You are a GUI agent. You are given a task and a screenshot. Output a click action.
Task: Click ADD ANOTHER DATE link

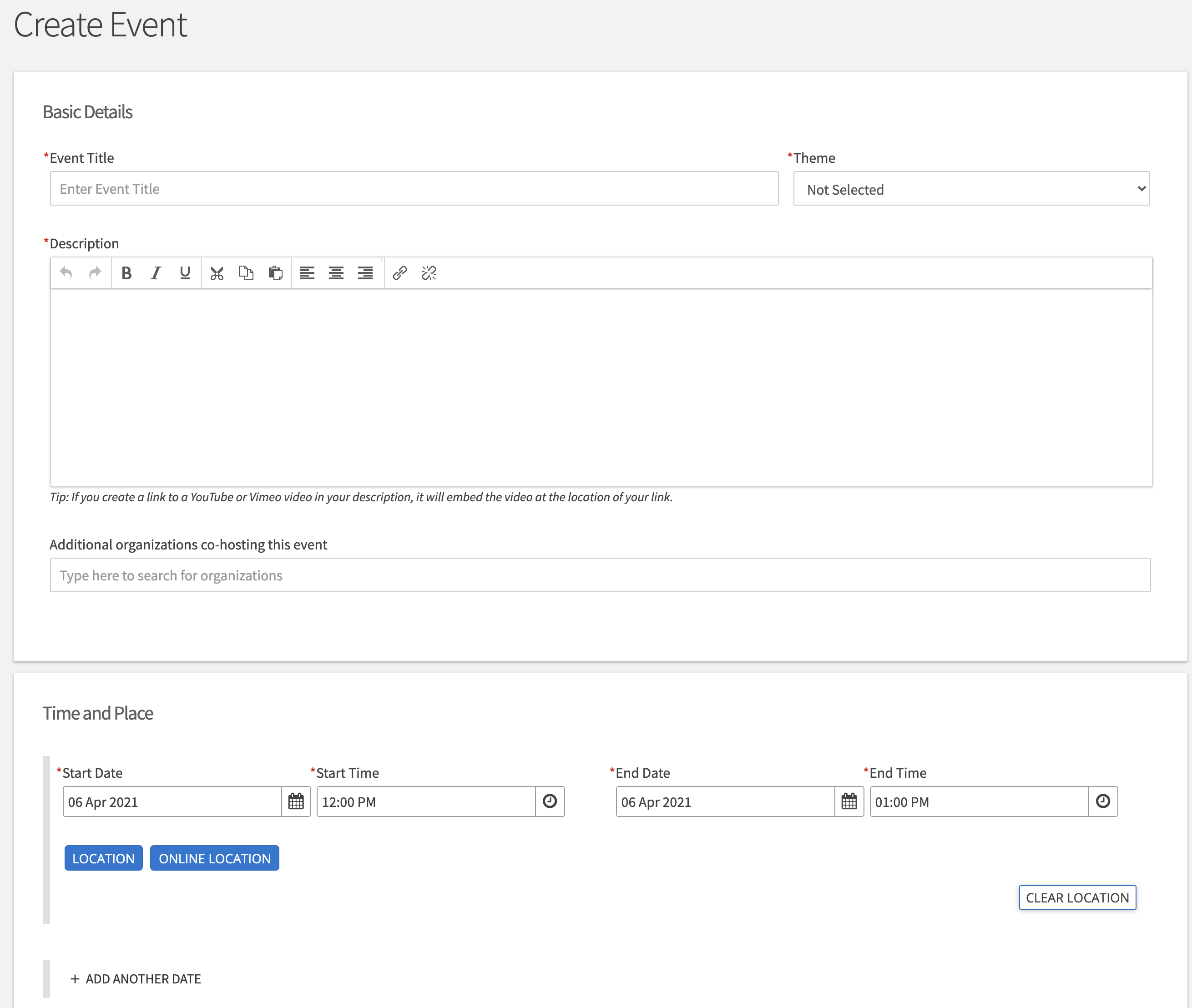pos(136,978)
